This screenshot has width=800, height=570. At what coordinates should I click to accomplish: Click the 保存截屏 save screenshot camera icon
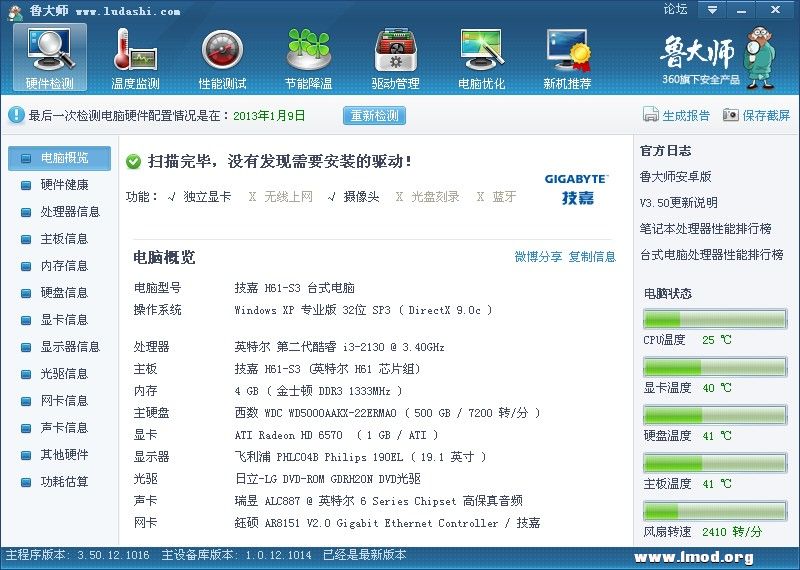click(x=731, y=115)
